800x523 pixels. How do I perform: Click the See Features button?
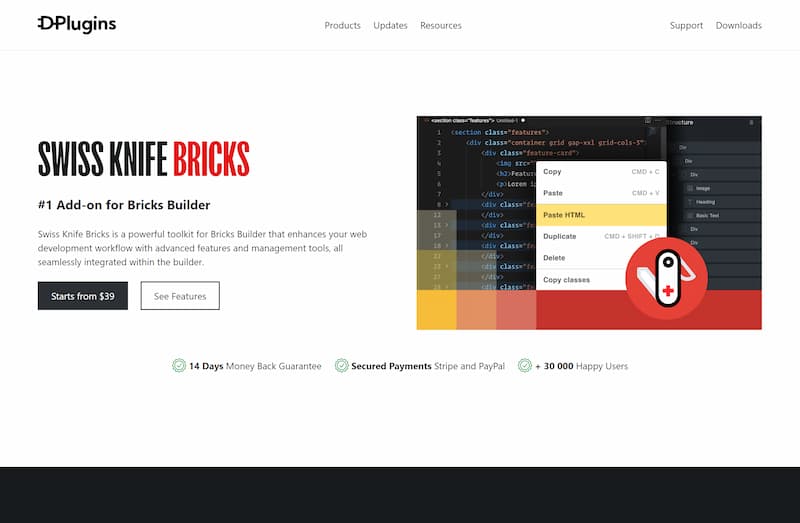click(180, 296)
